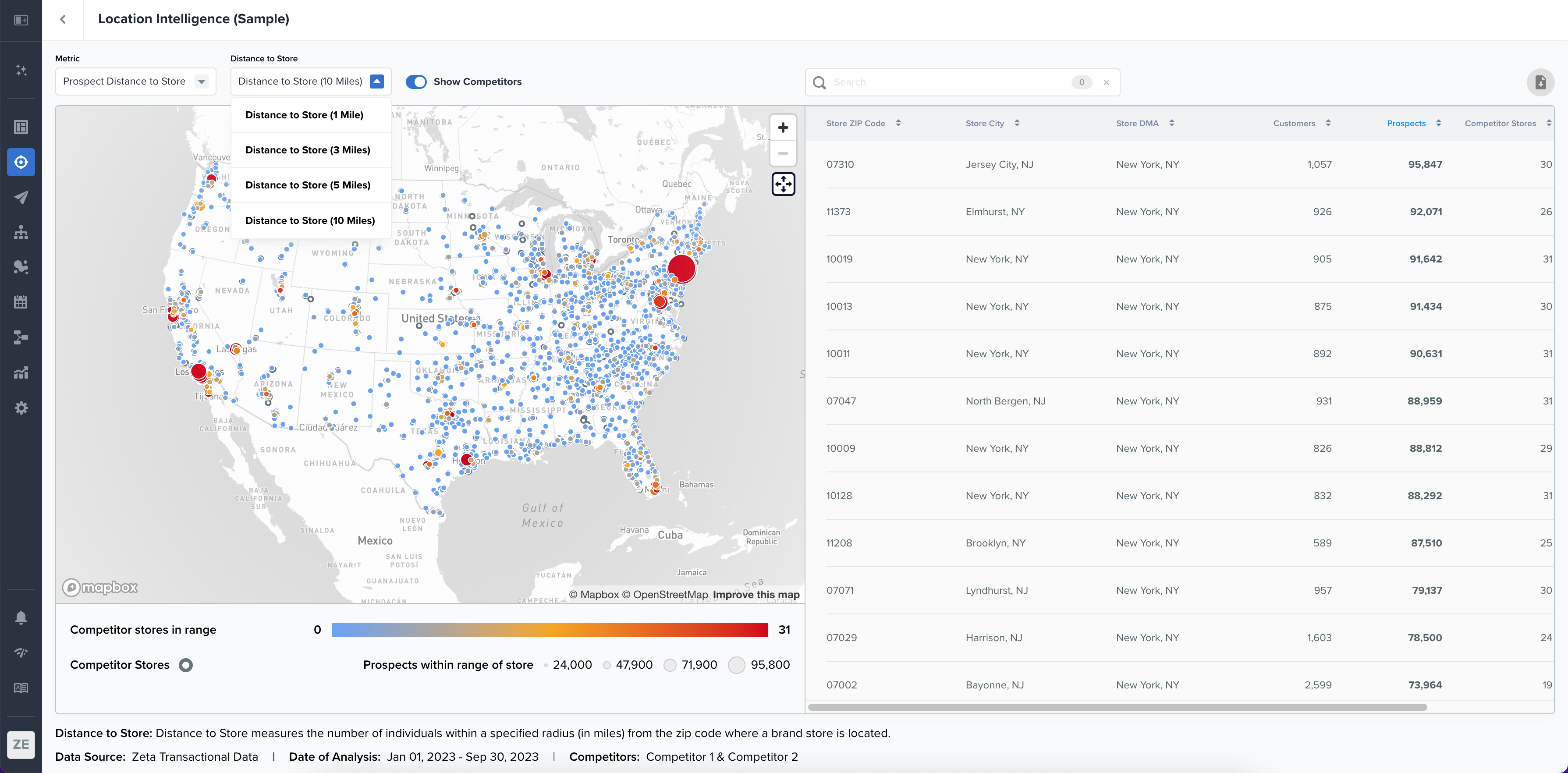Click the large red New York map marker
This screenshot has width=1568, height=773.
[x=682, y=269]
